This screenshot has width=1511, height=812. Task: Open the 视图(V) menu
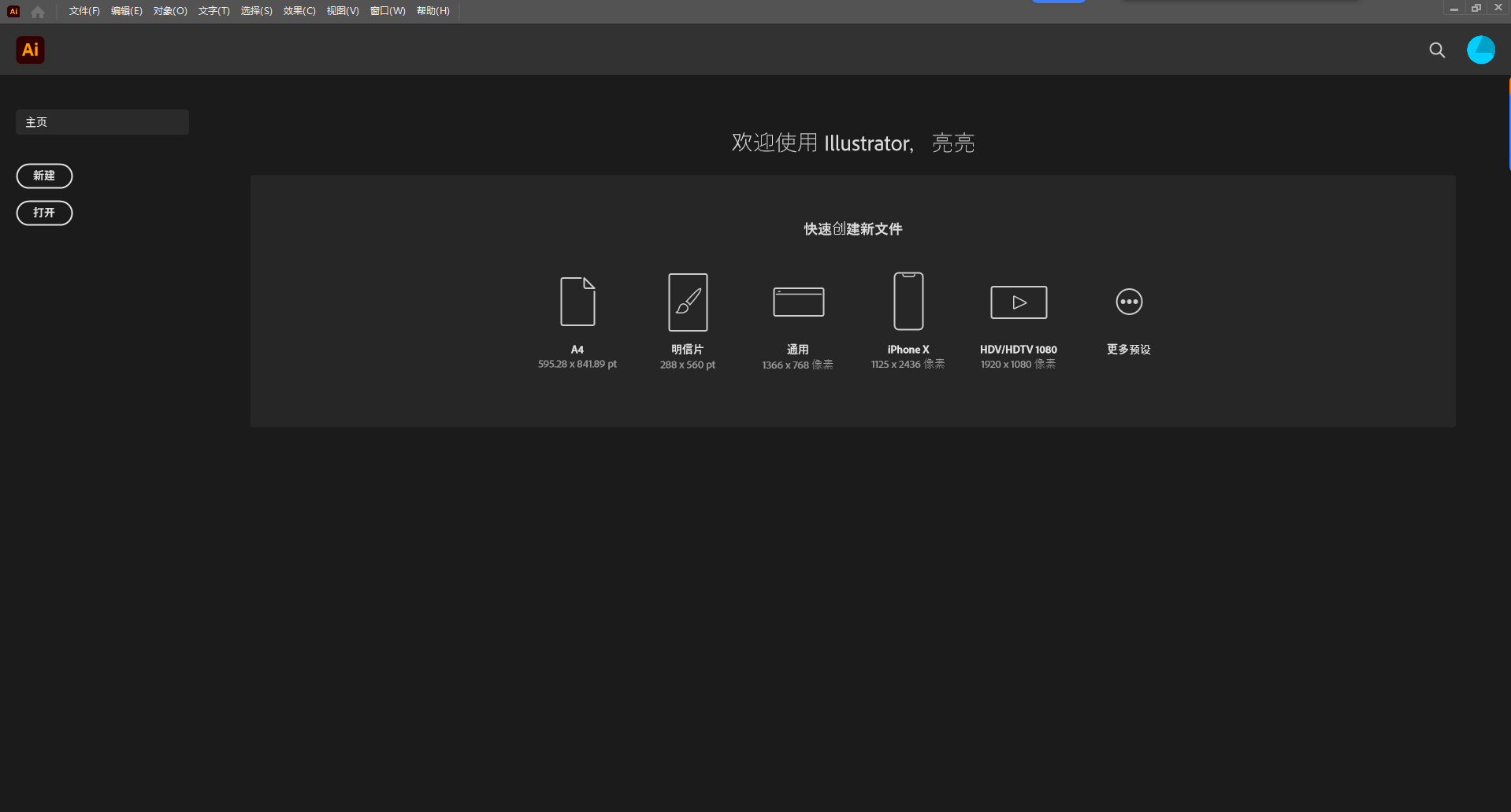coord(343,11)
